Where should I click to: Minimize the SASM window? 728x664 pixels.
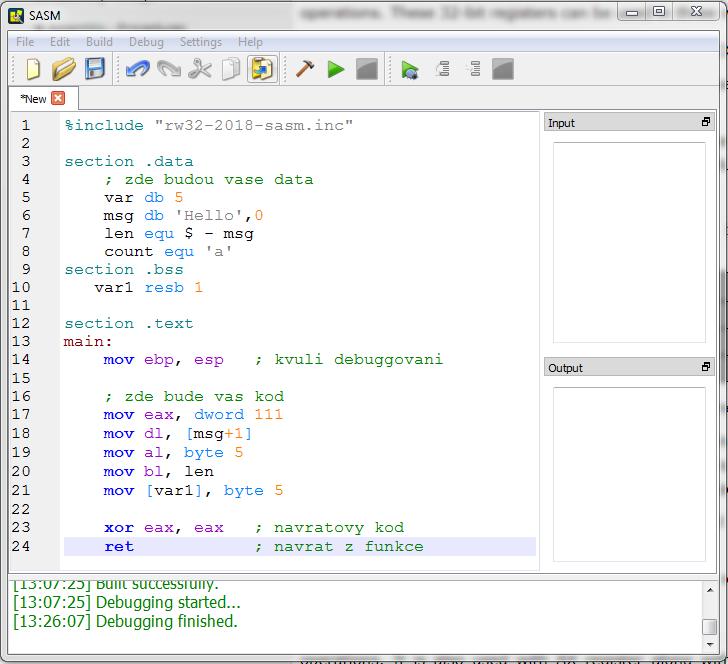click(631, 11)
